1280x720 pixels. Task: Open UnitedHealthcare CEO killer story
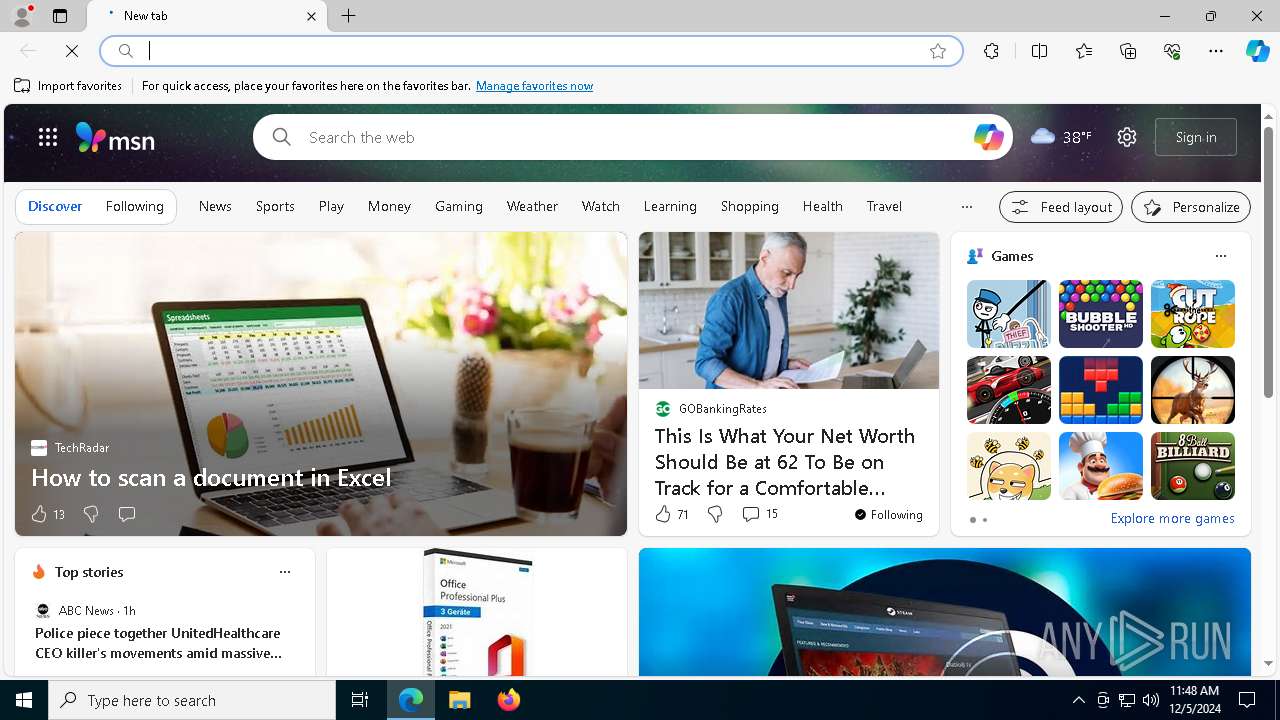[158, 643]
